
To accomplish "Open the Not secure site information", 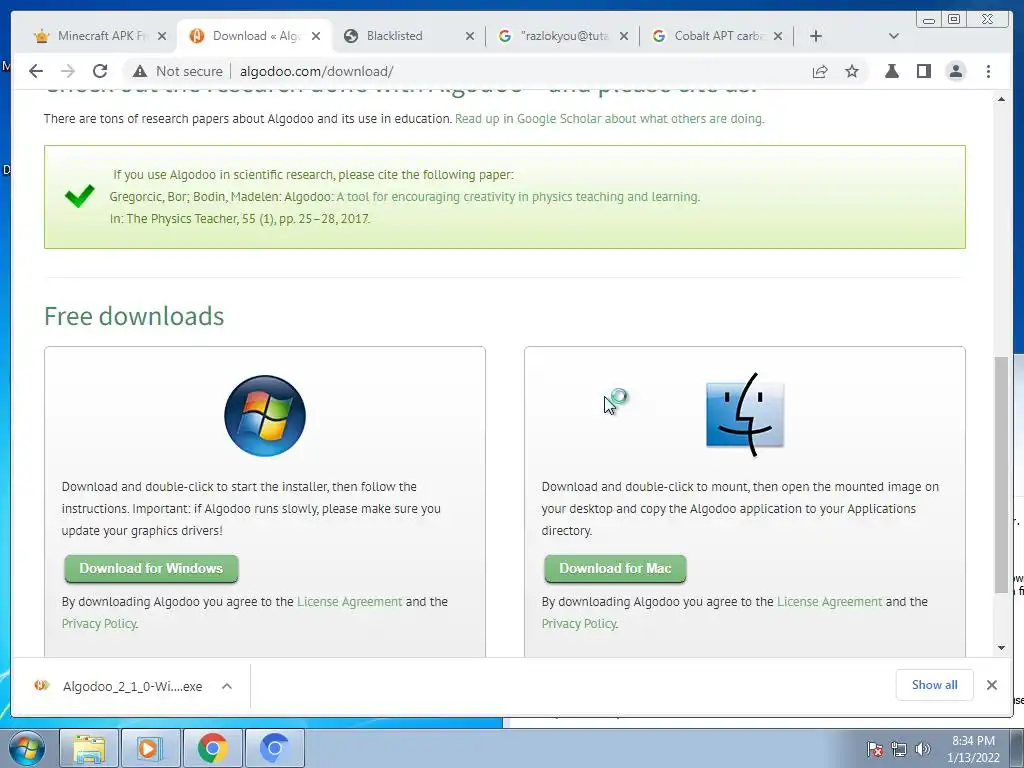I will 178,71.
